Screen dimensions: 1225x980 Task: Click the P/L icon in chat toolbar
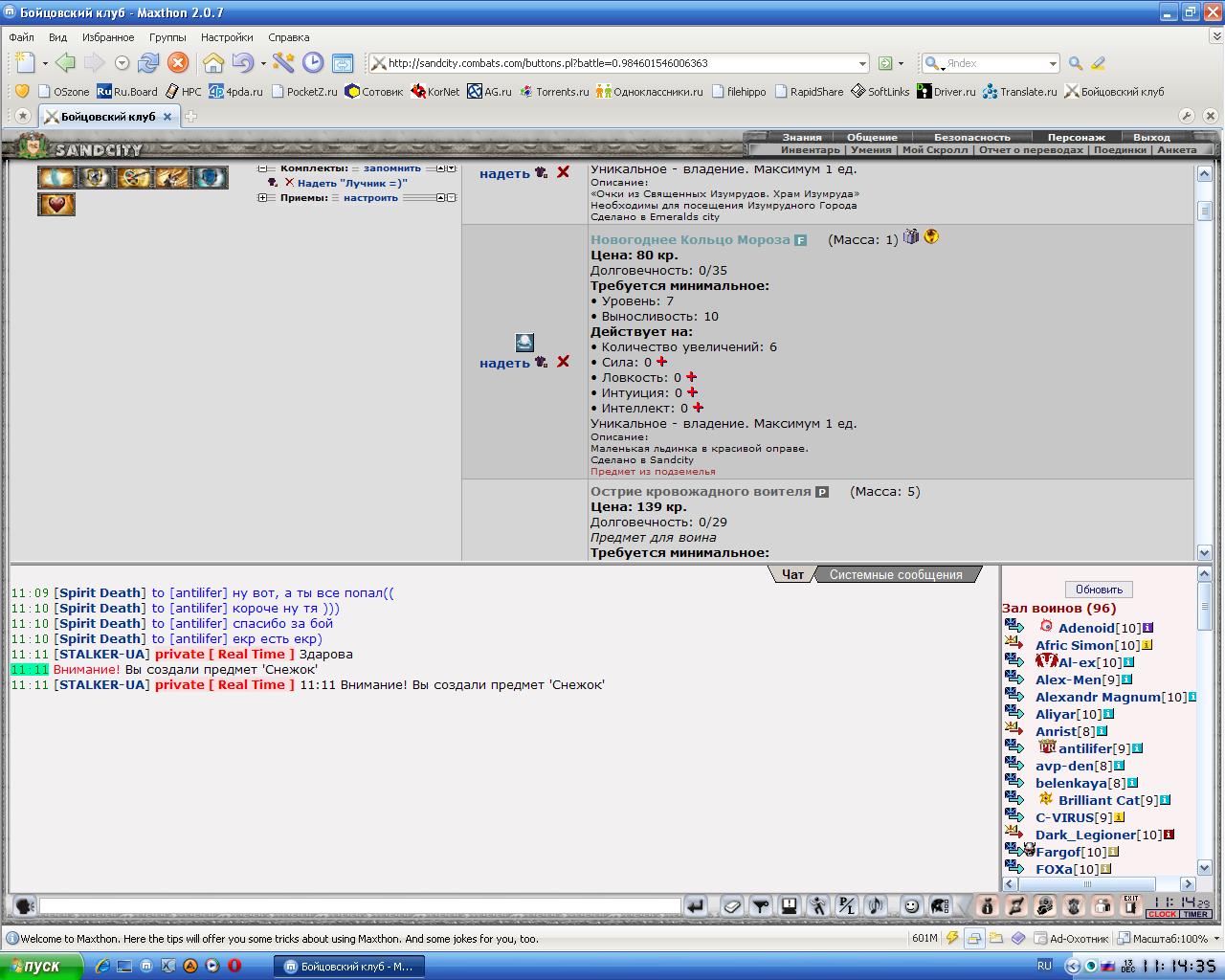(x=847, y=905)
